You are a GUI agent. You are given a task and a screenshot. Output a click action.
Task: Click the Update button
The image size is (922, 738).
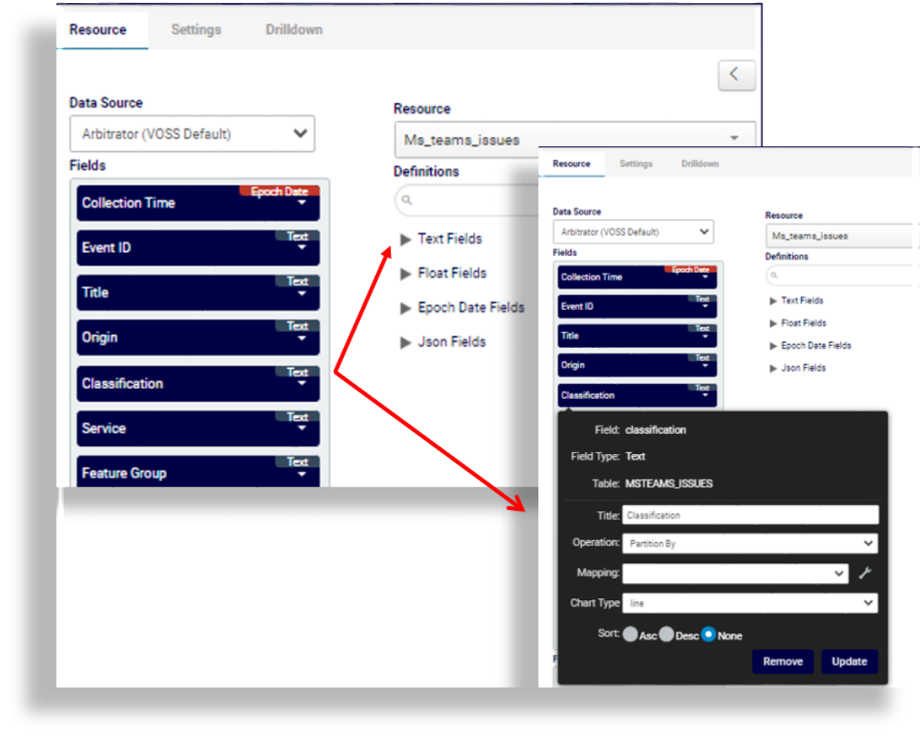[x=849, y=661]
